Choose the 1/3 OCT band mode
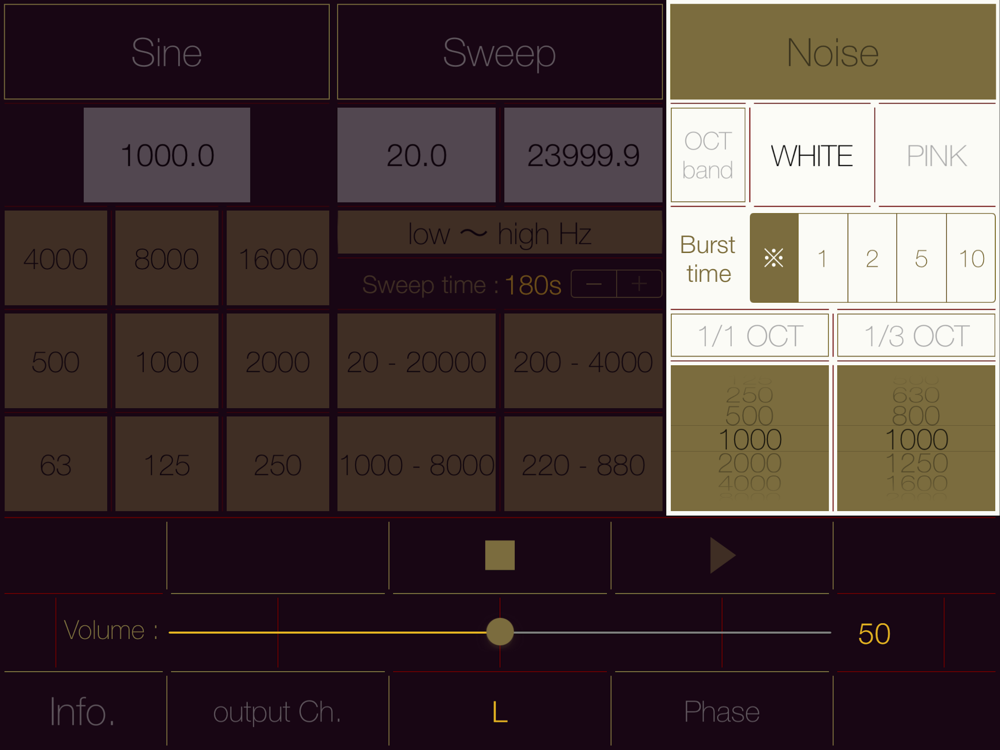Image resolution: width=1000 pixels, height=750 pixels. [x=916, y=335]
